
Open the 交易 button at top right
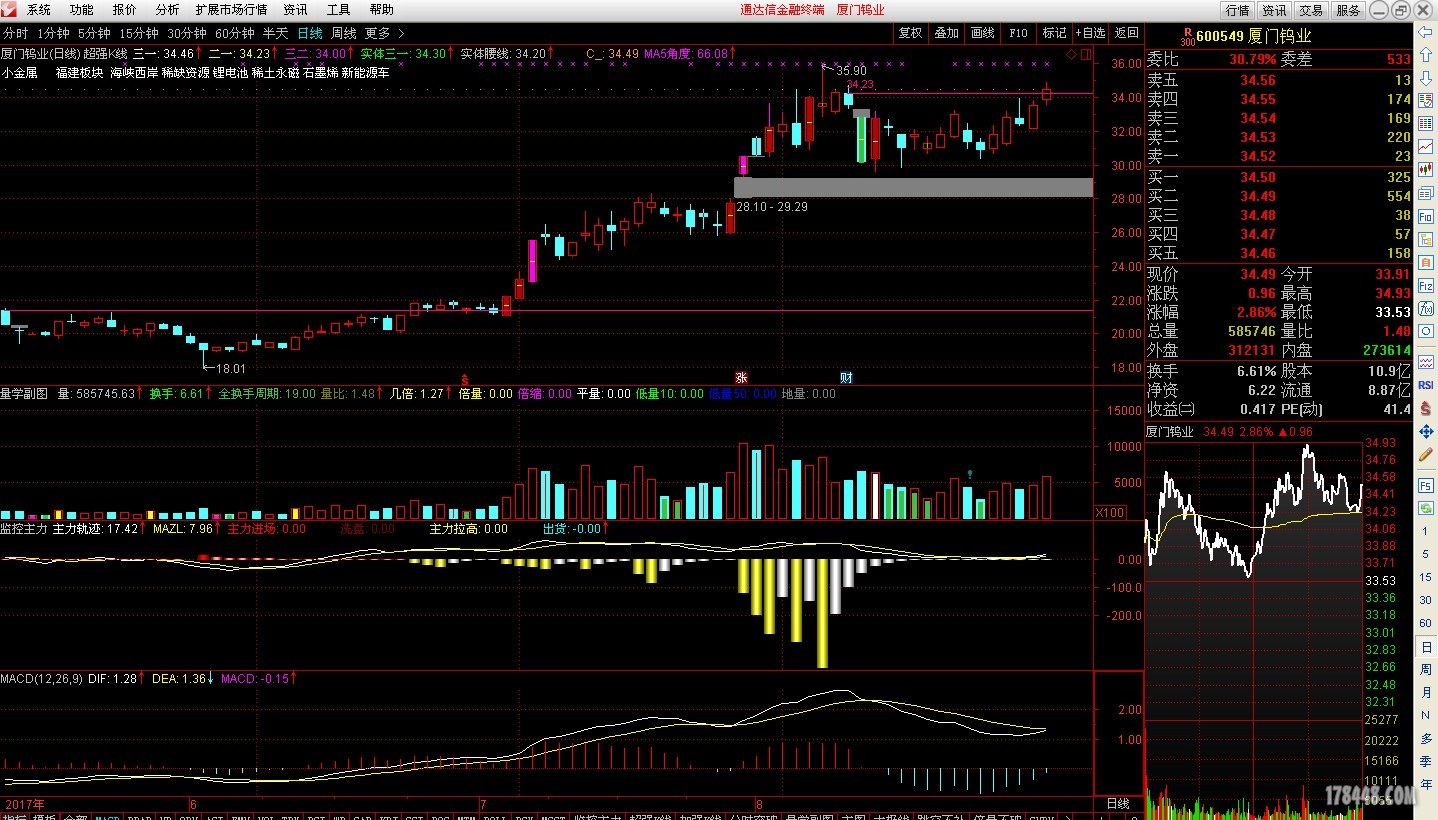tap(1311, 10)
